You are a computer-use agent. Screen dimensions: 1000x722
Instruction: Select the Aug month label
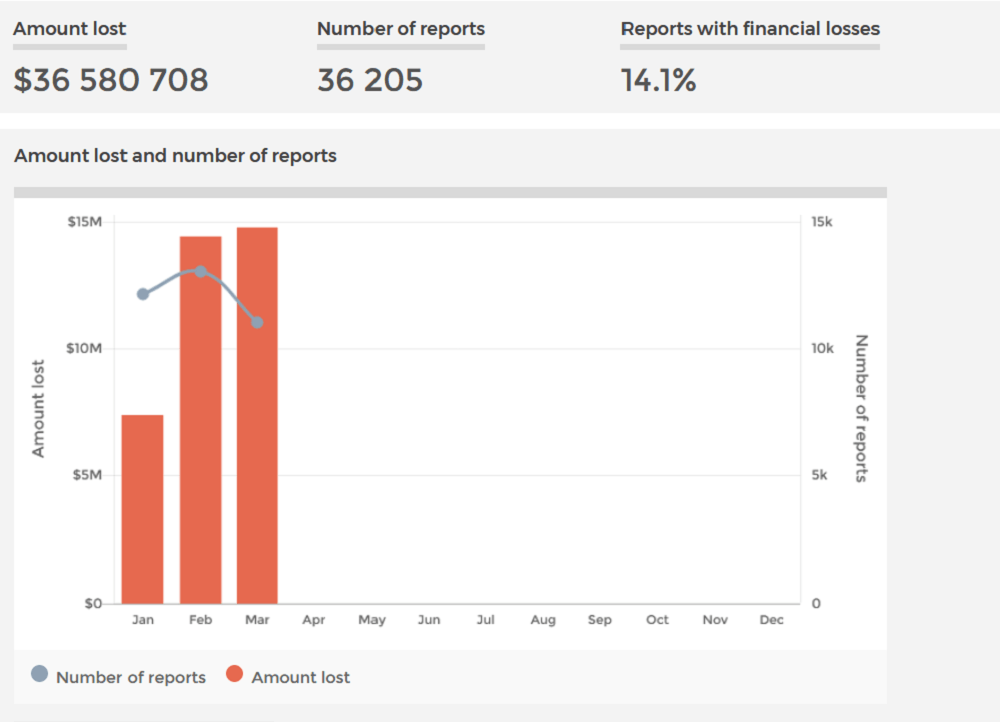pos(543,620)
